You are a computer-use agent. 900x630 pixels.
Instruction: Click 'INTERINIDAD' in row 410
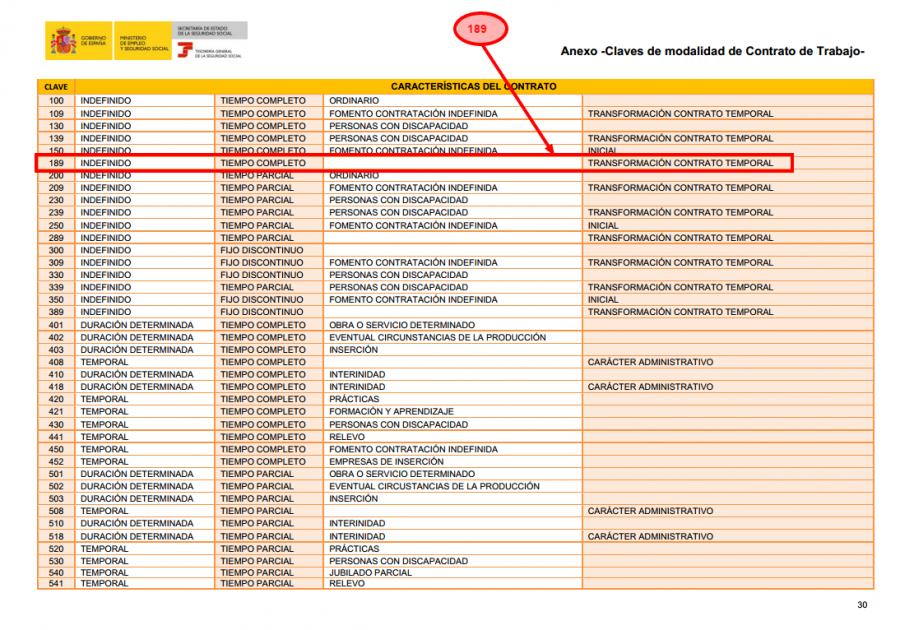[357, 375]
